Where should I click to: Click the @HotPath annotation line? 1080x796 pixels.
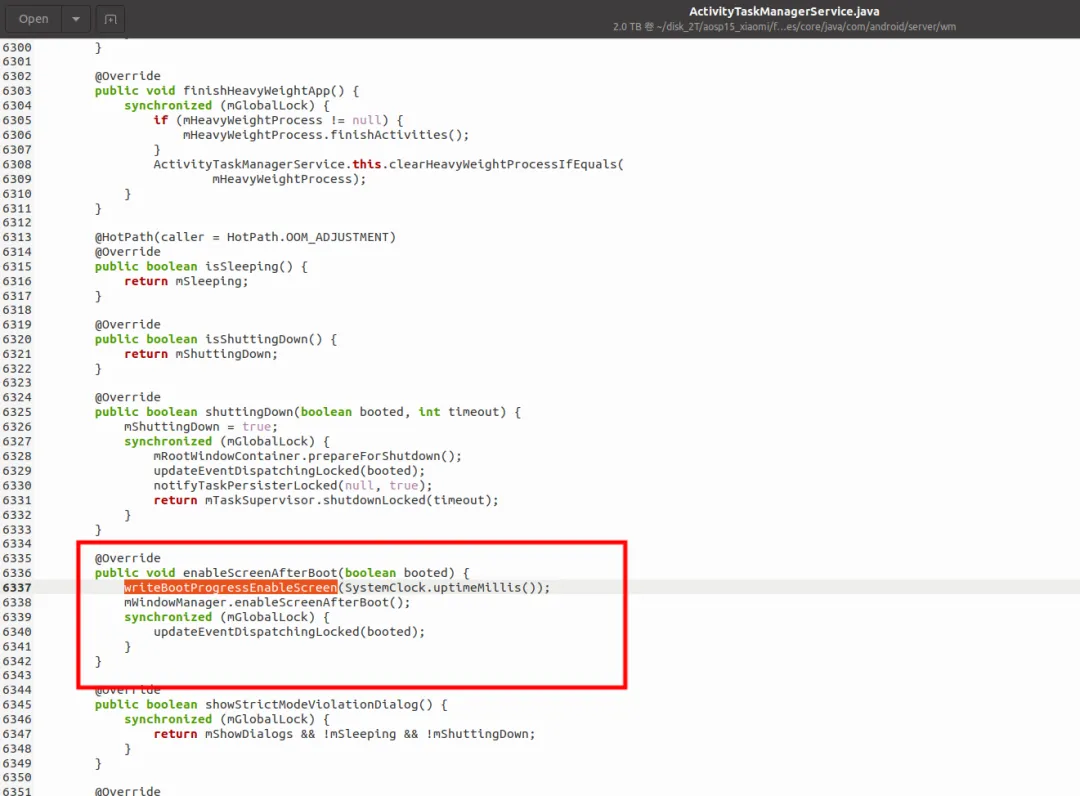tap(245, 237)
